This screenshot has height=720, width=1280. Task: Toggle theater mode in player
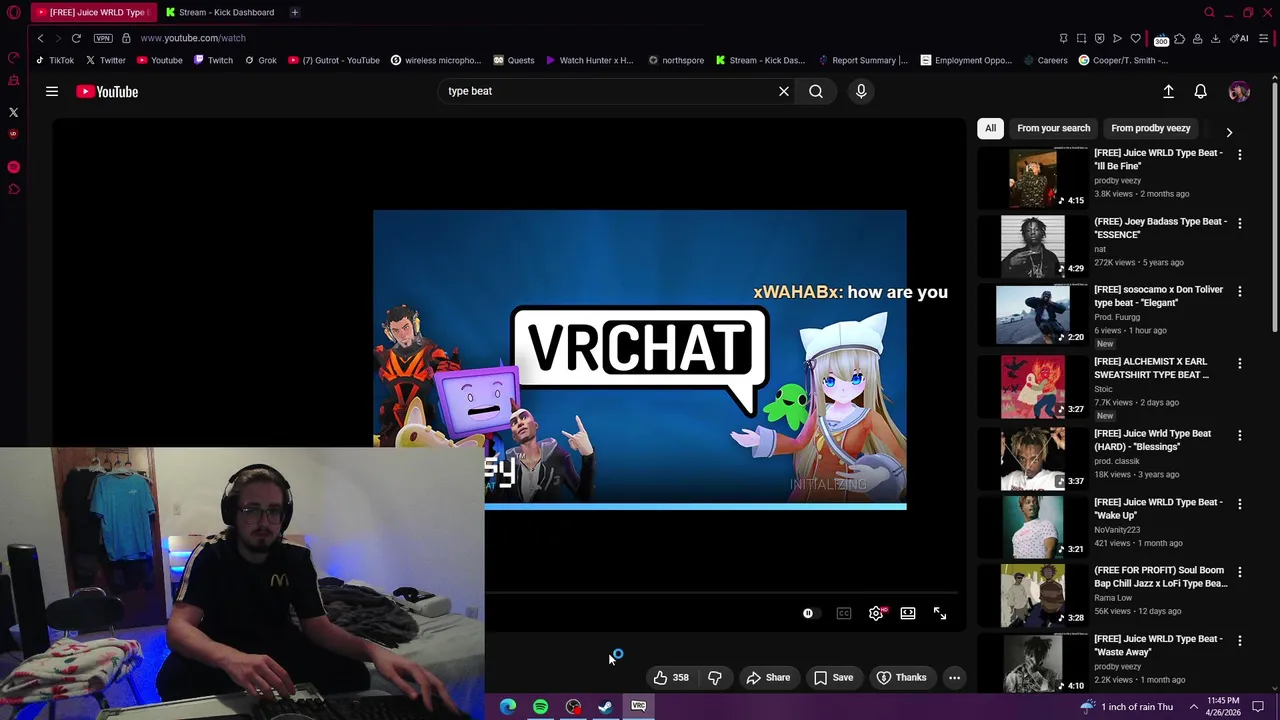[x=908, y=614]
